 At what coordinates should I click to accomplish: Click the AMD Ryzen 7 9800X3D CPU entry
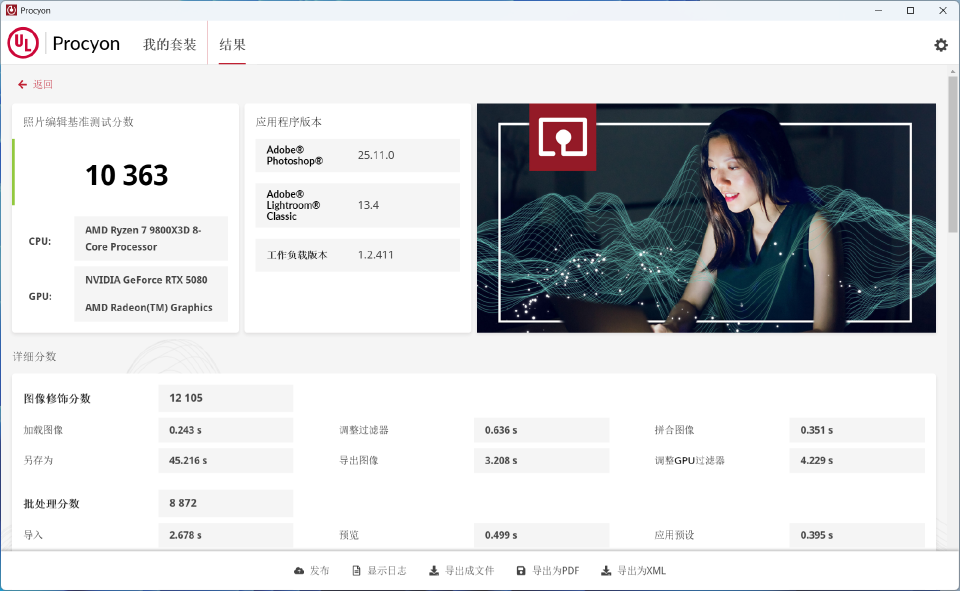[x=151, y=238]
